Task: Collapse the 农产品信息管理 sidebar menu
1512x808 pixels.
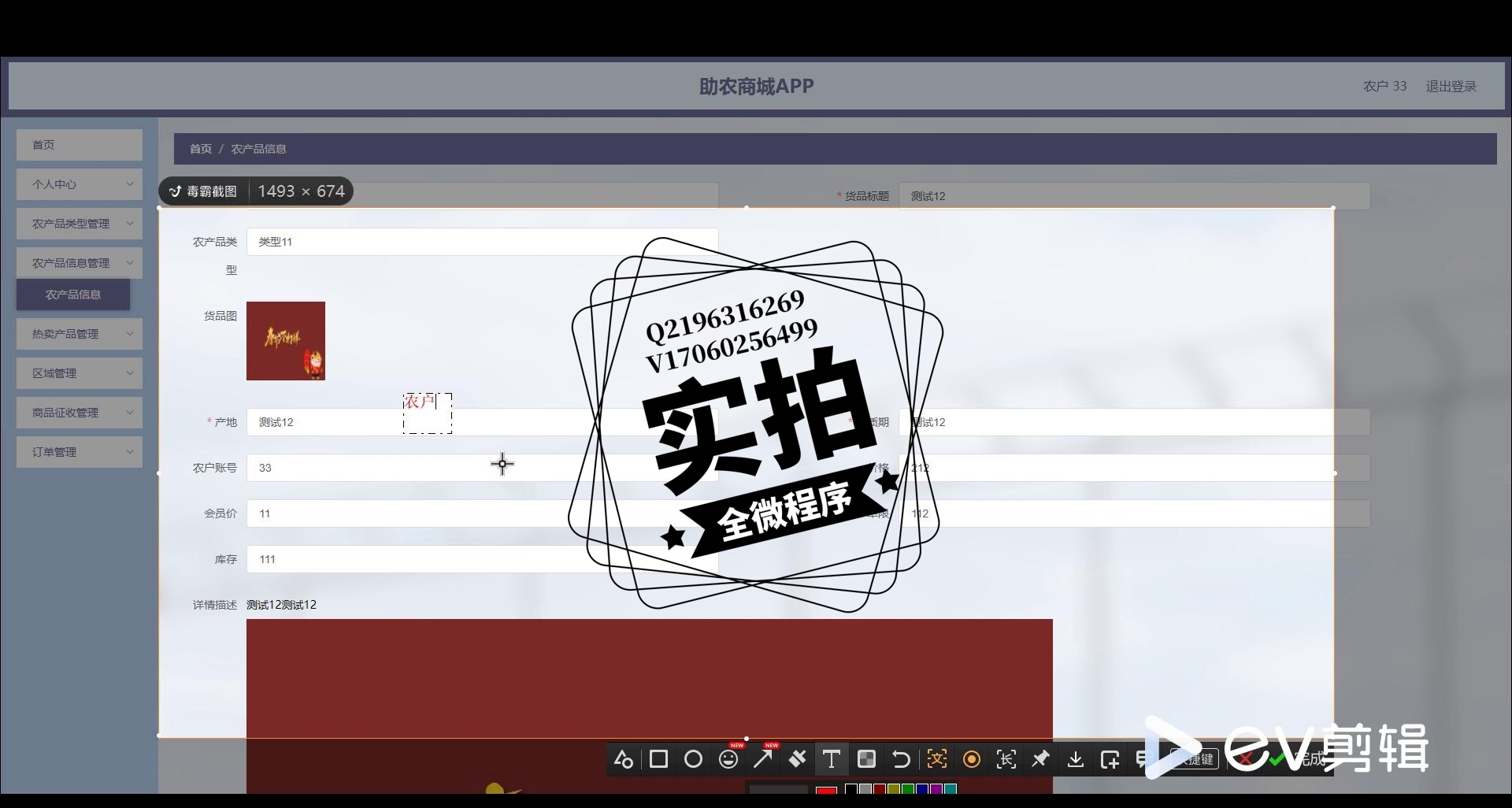Action: 80,263
